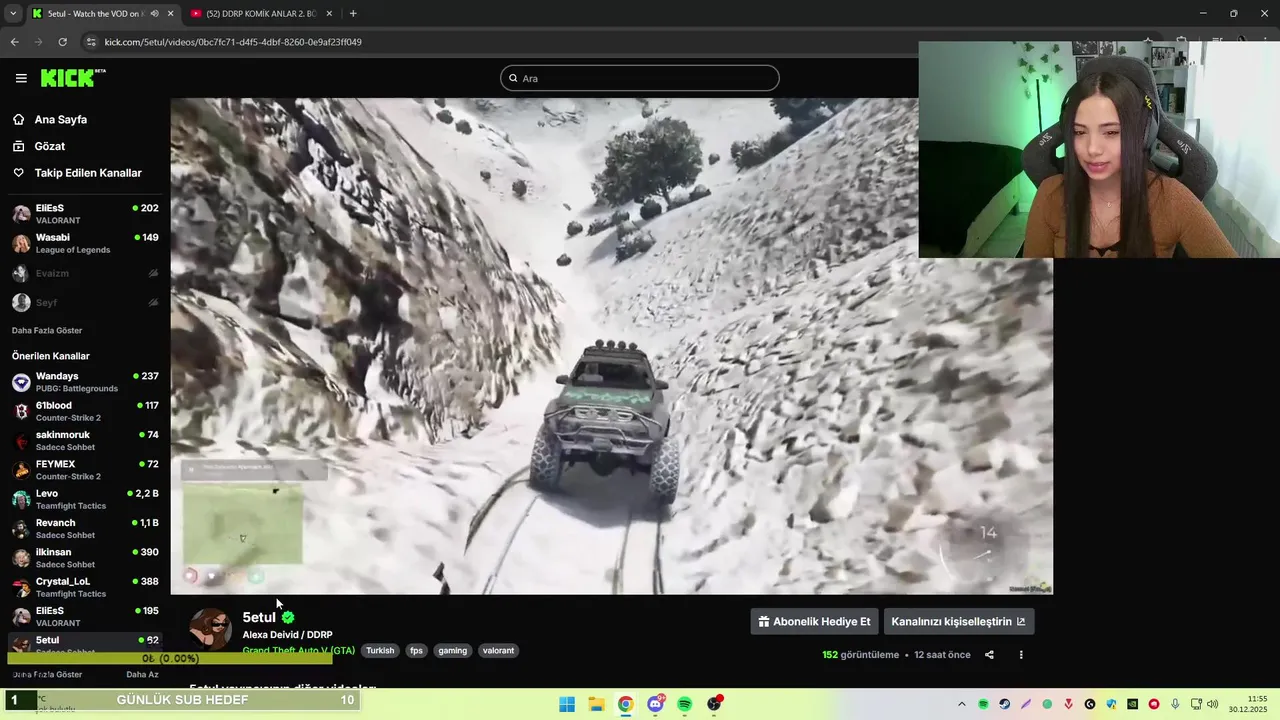Expand Daha Fazla Göster under followed channels
The width and height of the screenshot is (1280, 720).
(x=47, y=330)
